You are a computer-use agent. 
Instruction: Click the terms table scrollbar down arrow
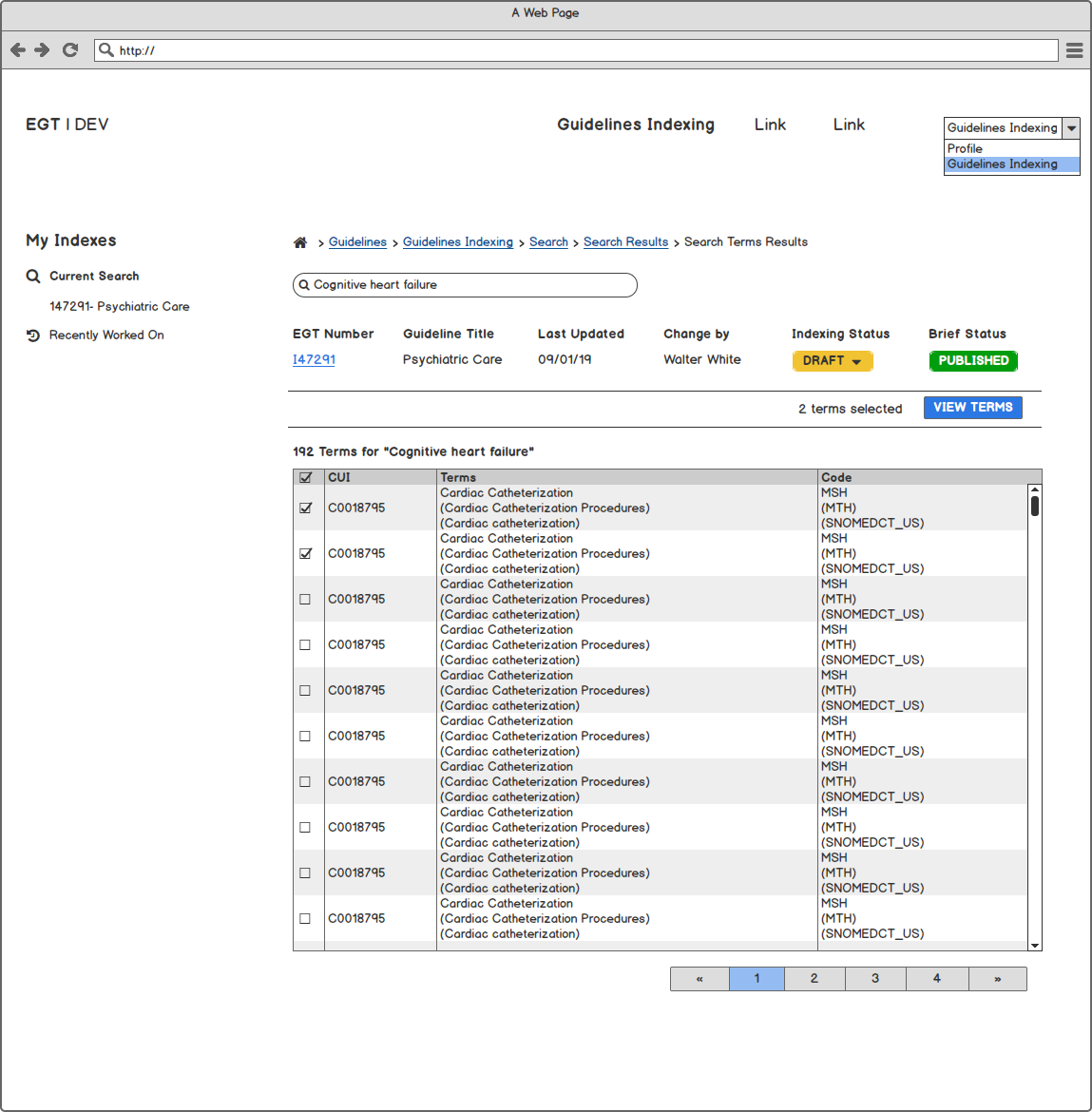(x=1034, y=946)
